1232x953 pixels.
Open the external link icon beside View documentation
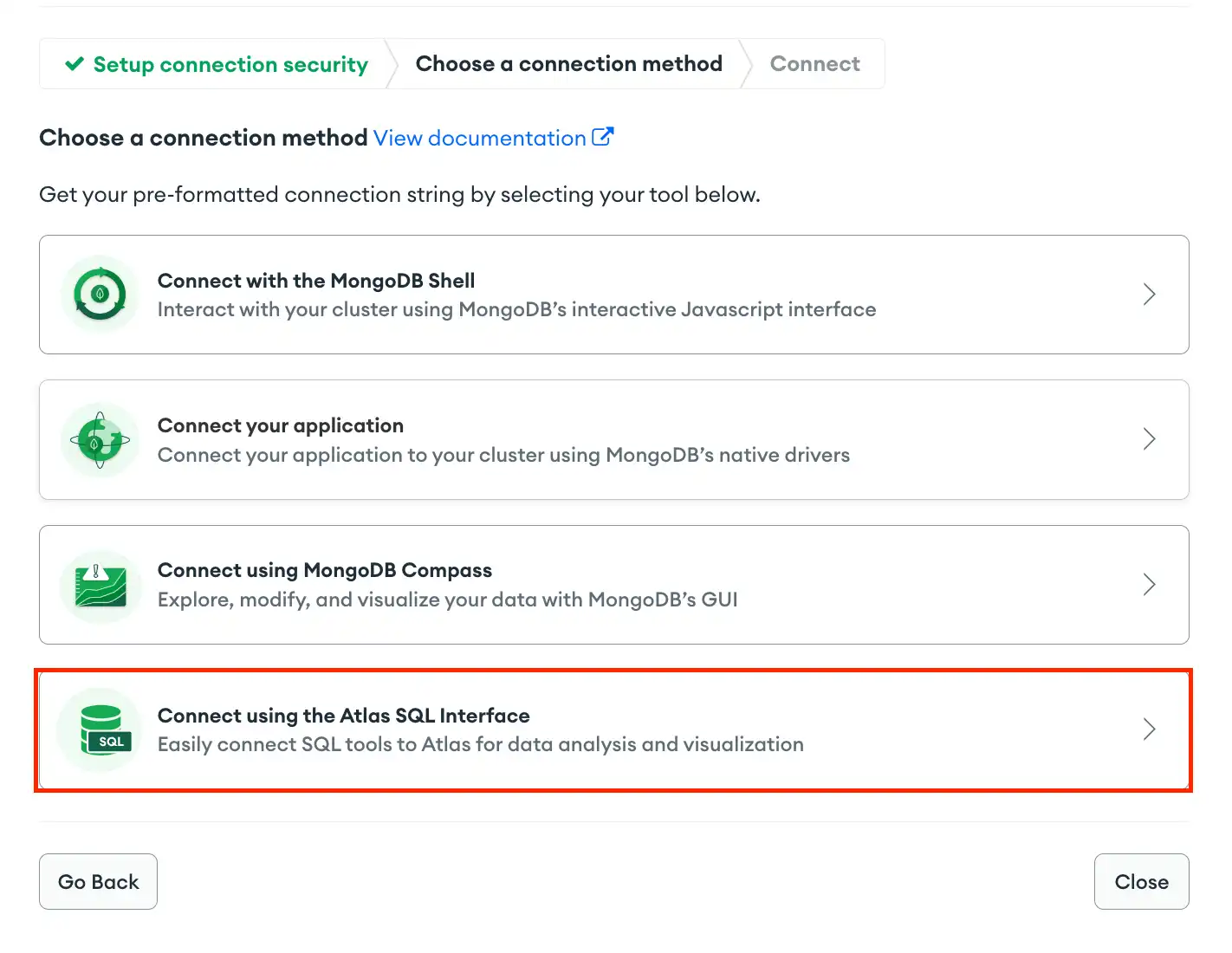603,136
